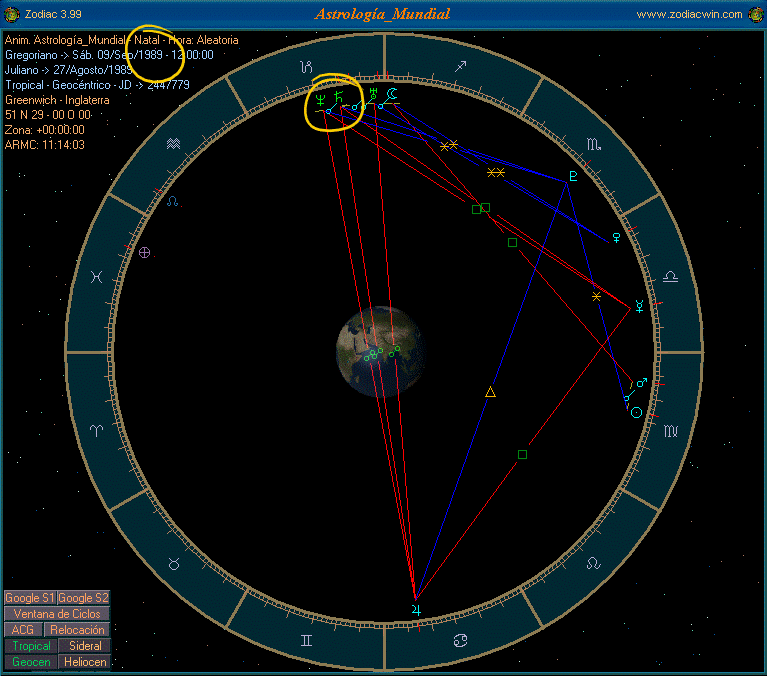The height and width of the screenshot is (676, 767).
Task: Click the Relocación button
Action: (77, 630)
